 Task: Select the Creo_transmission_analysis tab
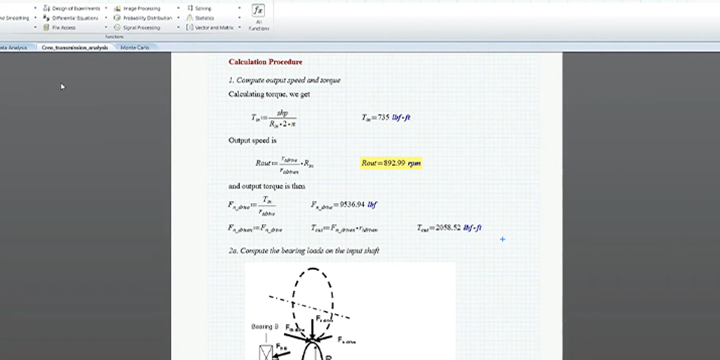point(75,47)
